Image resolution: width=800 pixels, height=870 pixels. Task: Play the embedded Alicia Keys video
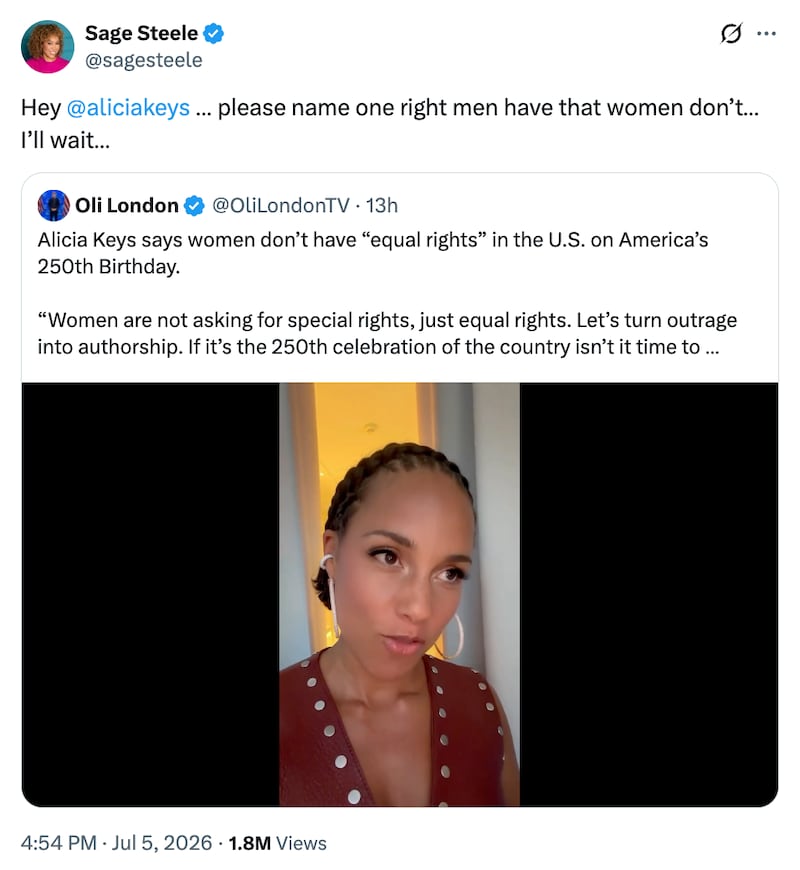point(399,594)
